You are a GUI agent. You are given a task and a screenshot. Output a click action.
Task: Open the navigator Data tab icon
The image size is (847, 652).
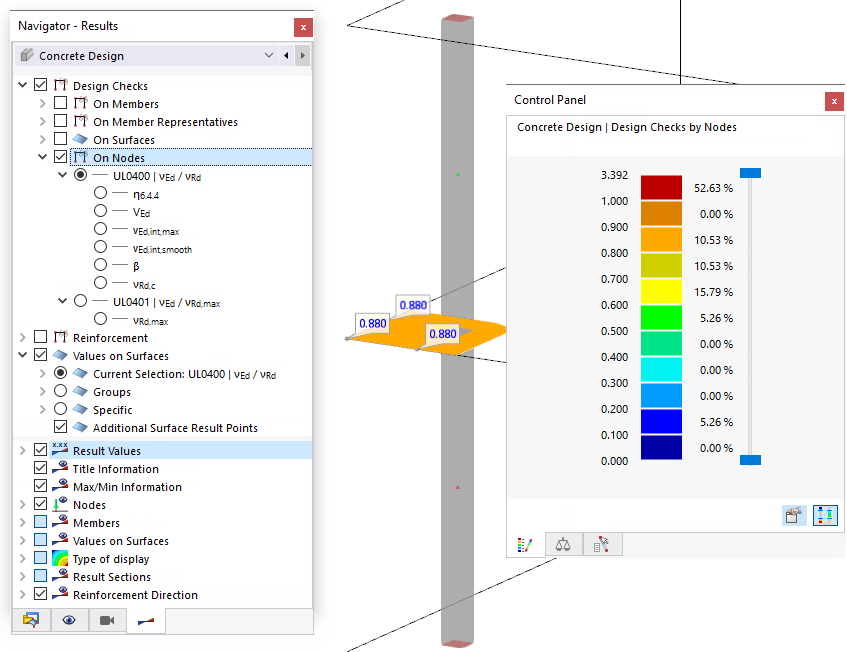click(x=31, y=620)
